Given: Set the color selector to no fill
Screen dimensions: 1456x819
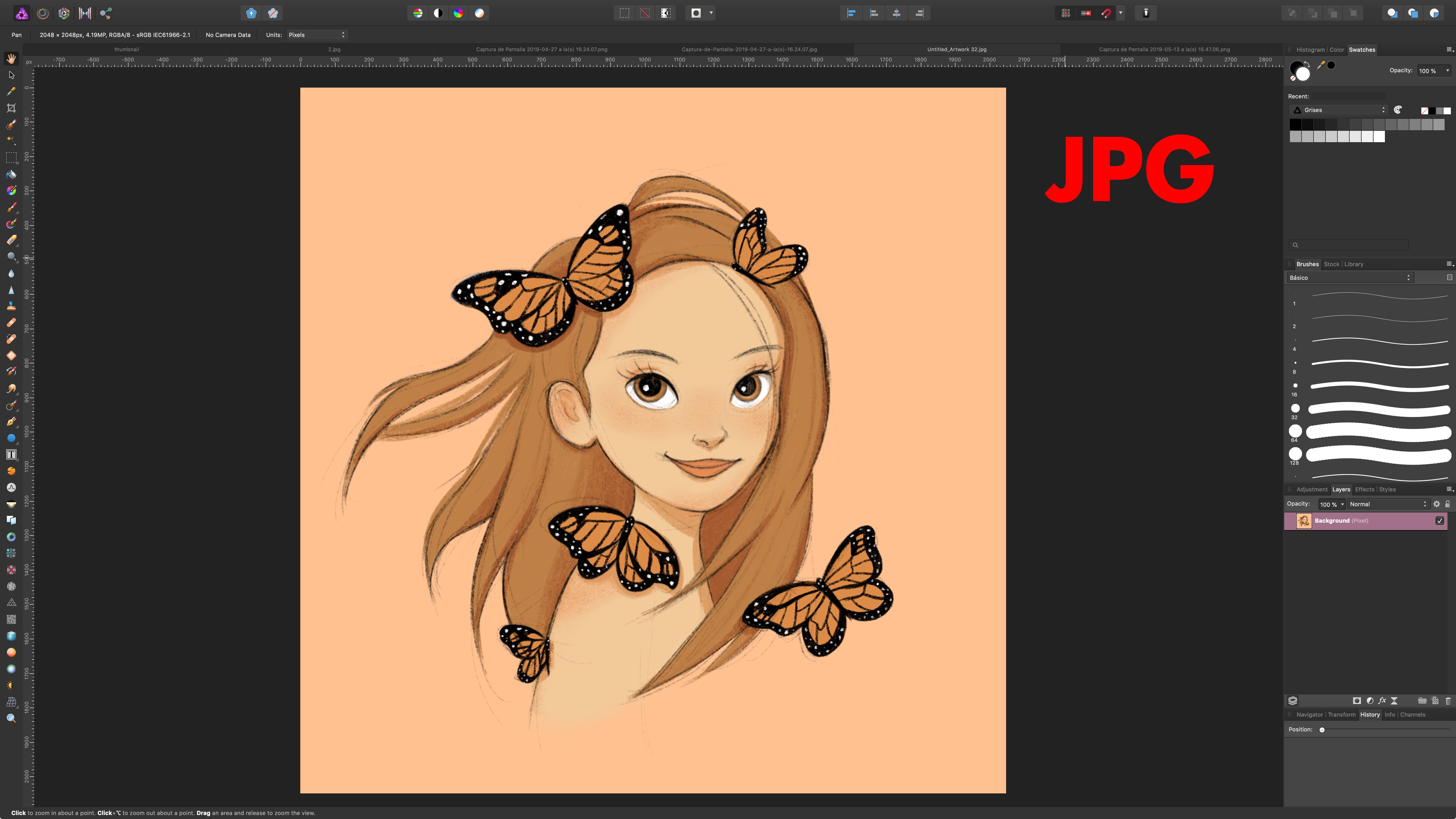Looking at the screenshot, I should (x=1293, y=78).
